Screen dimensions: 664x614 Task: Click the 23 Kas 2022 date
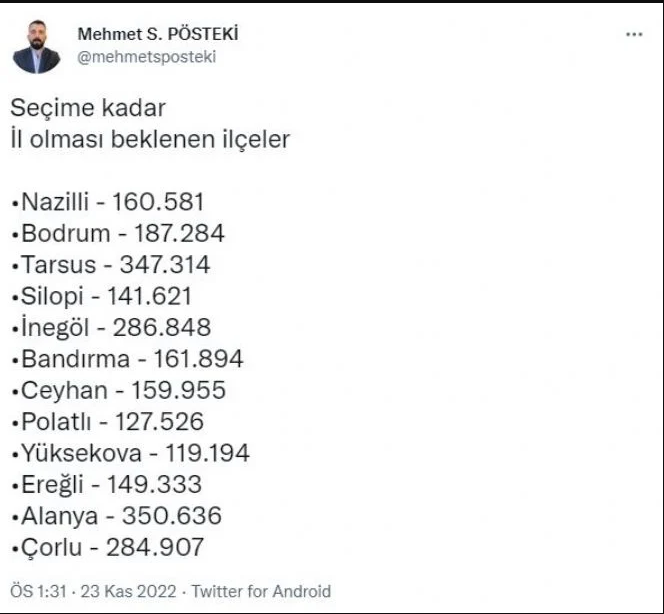pyautogui.click(x=128, y=591)
